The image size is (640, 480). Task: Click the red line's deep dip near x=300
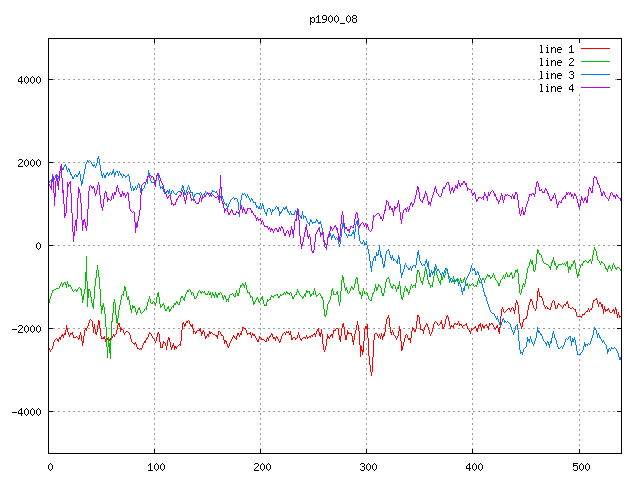pos(371,372)
